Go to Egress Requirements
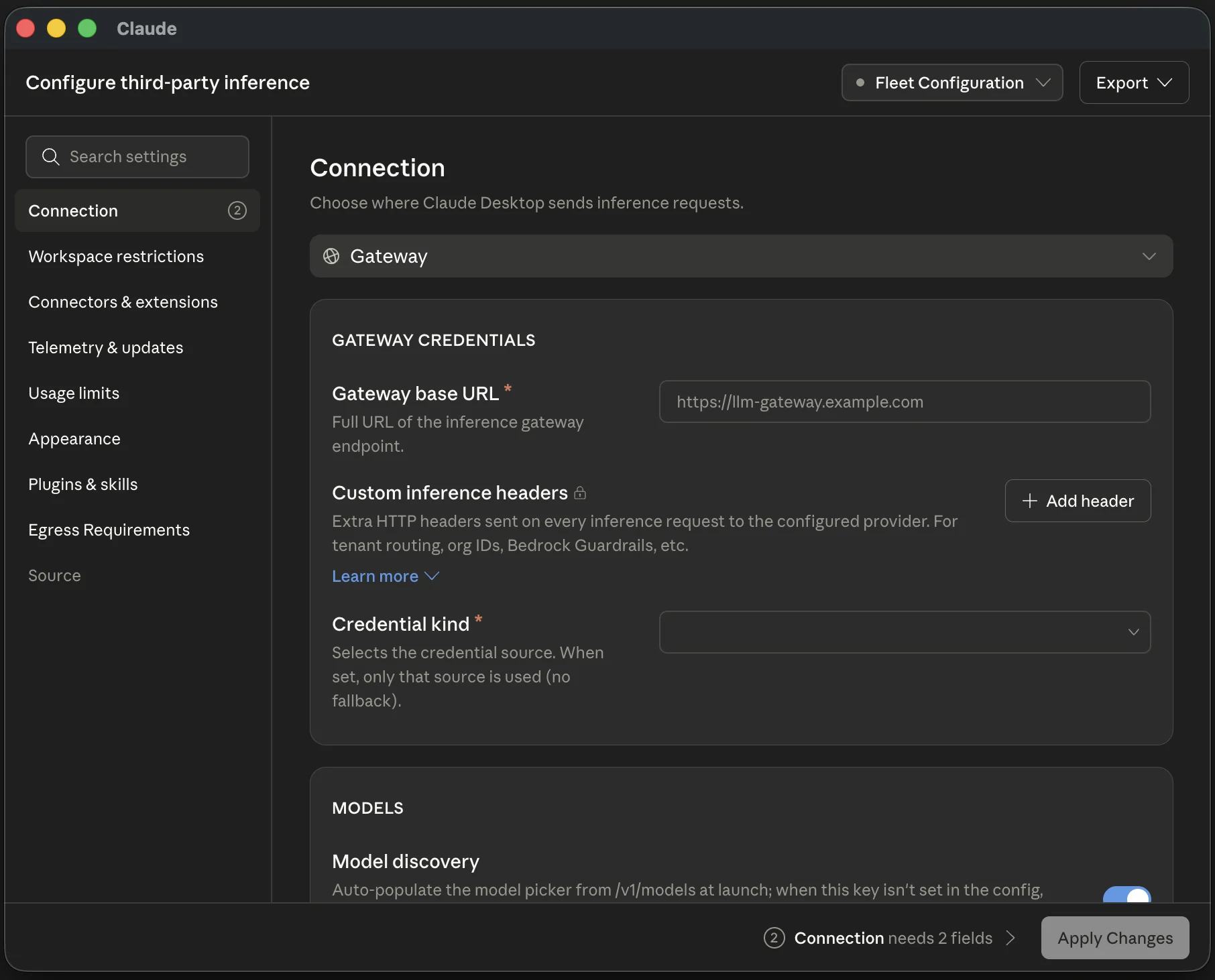Screen dimensions: 1215x980 click(x=137, y=530)
